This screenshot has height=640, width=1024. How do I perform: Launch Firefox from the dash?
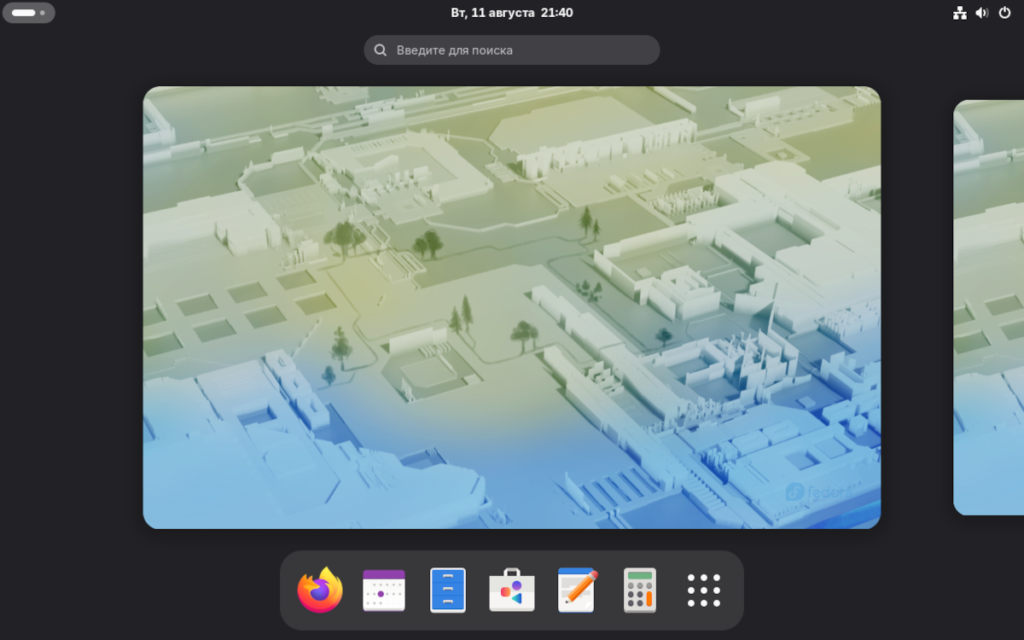pos(320,590)
